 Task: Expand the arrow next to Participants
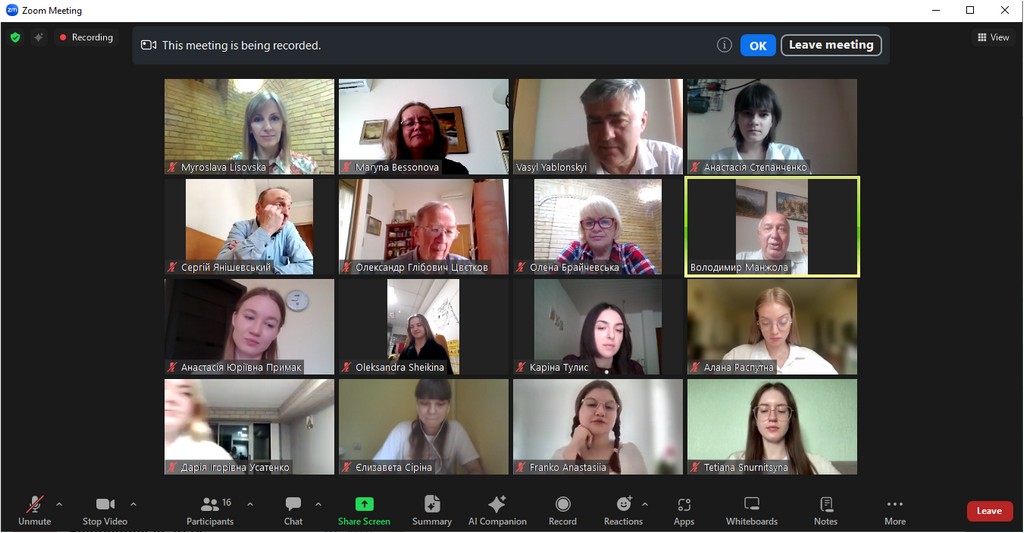(250, 504)
